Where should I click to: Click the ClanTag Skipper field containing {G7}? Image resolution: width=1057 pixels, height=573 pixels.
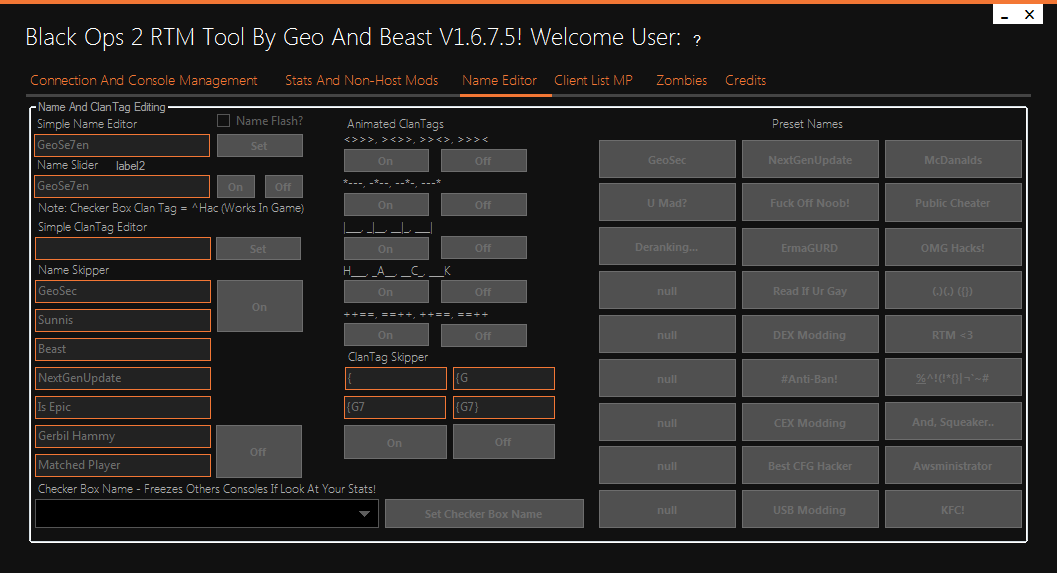tap(504, 407)
